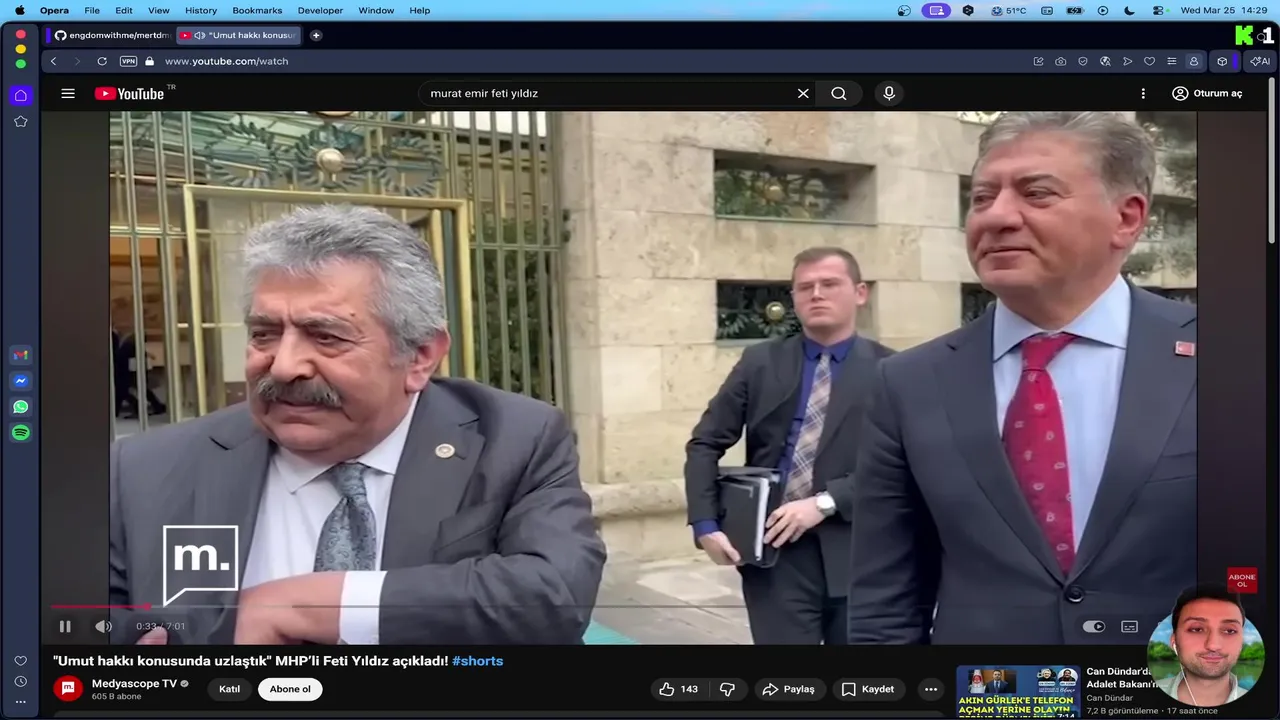
Task: Open Opera sidebar home icon
Action: pos(20,95)
